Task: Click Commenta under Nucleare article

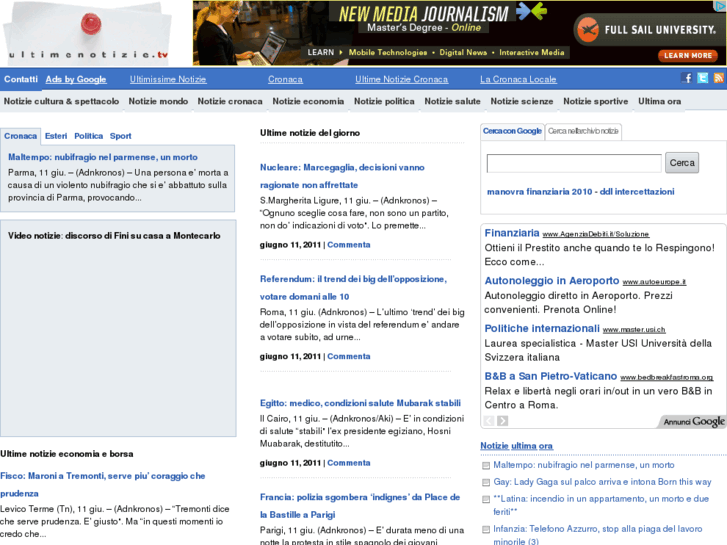Action: point(349,245)
